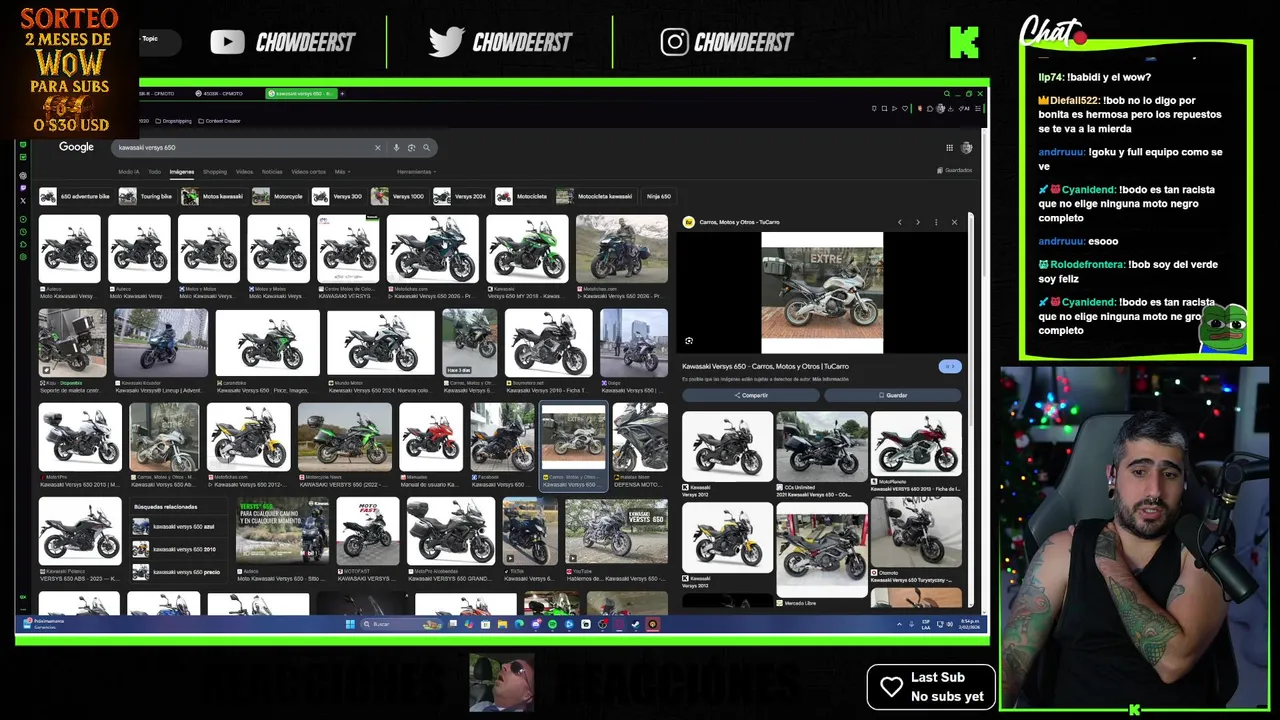This screenshot has height=720, width=1280.
Task: Expand the Herramientas tools dropdown
Action: [415, 172]
